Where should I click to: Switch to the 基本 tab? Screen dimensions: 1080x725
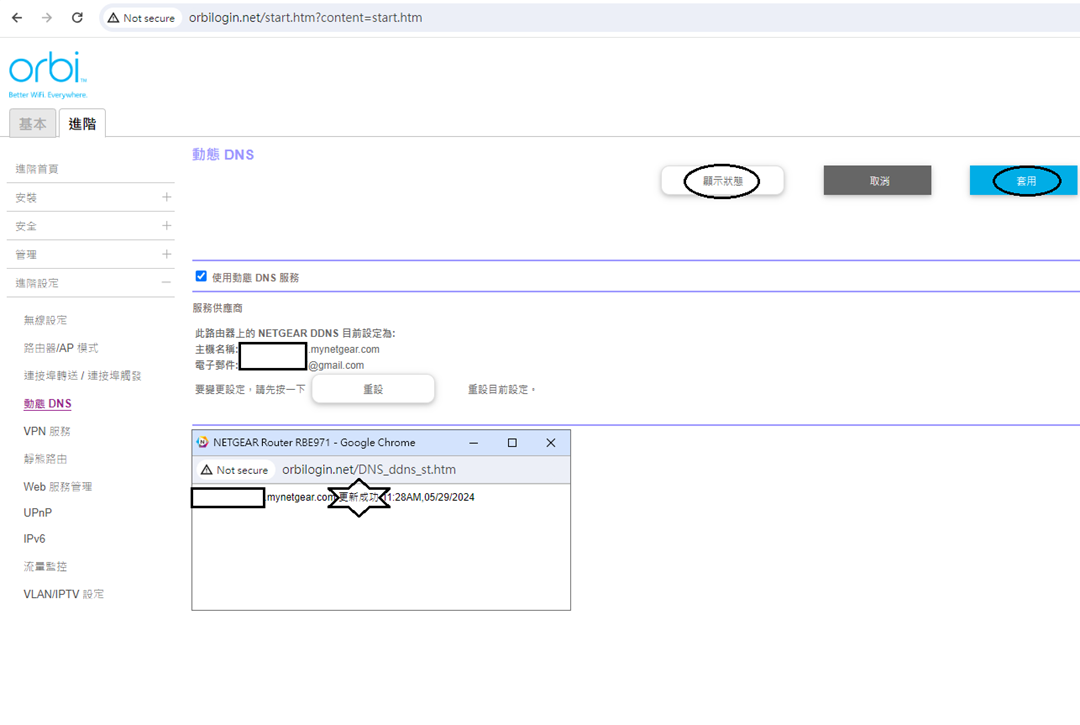point(32,124)
